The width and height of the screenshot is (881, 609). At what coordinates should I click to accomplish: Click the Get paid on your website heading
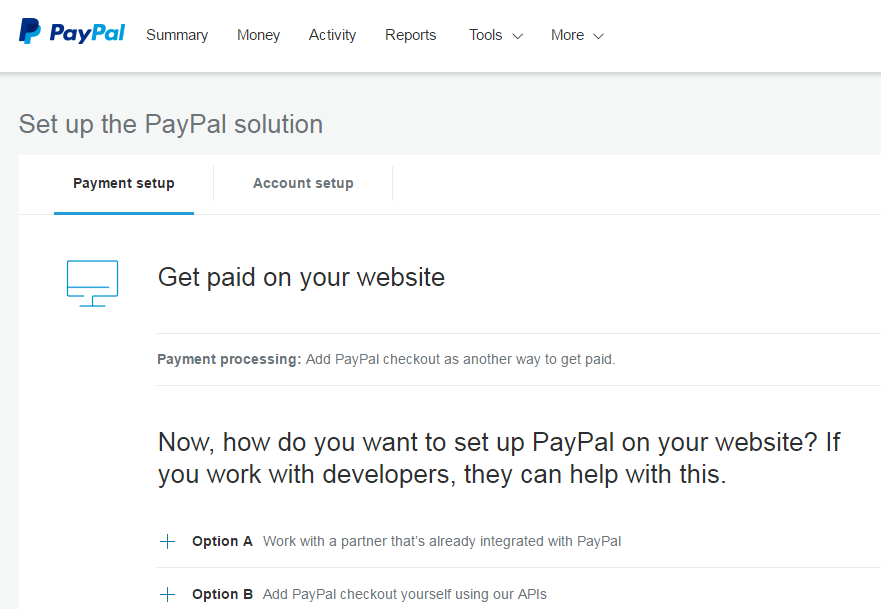301,277
